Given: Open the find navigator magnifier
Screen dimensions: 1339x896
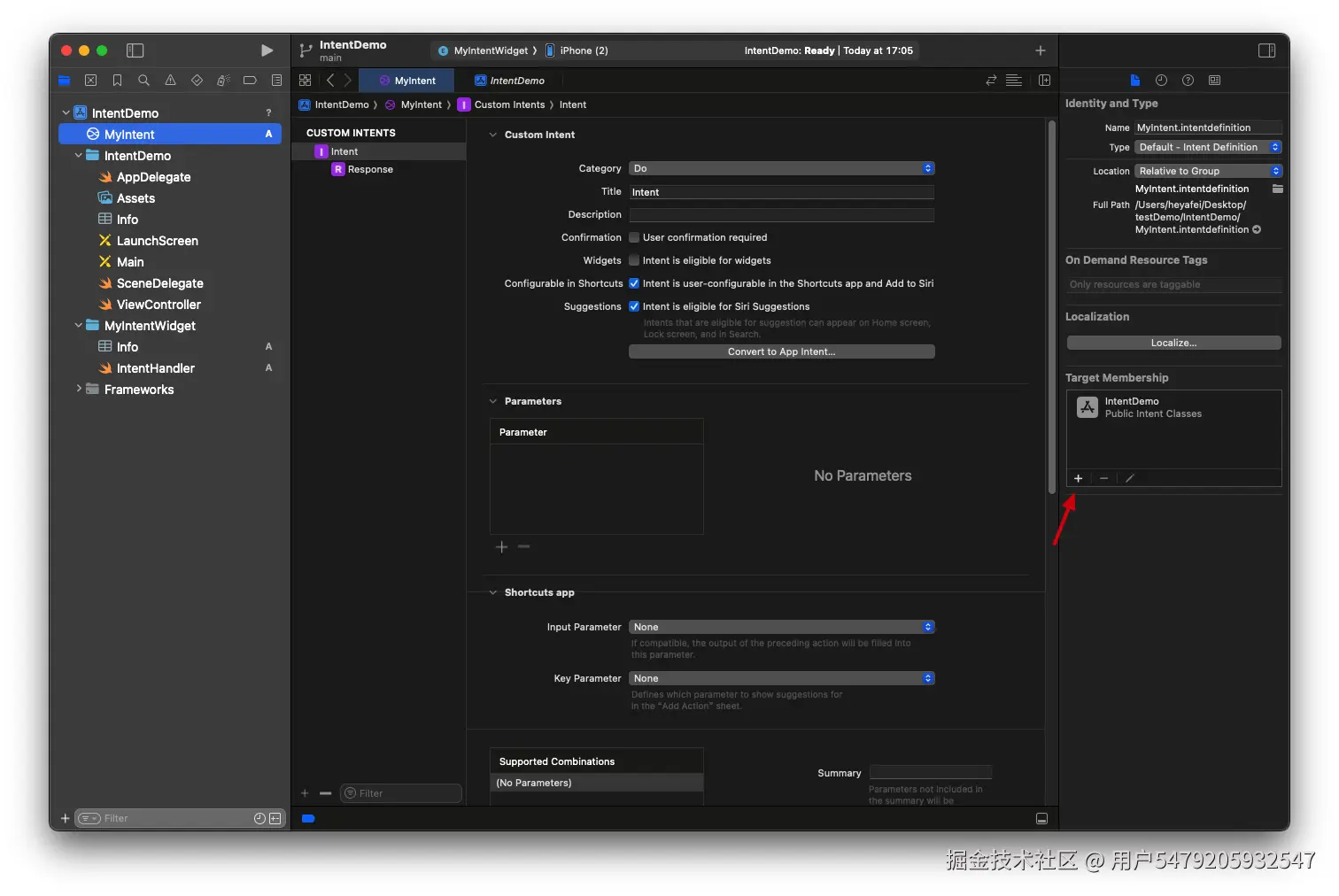Looking at the screenshot, I should point(143,81).
